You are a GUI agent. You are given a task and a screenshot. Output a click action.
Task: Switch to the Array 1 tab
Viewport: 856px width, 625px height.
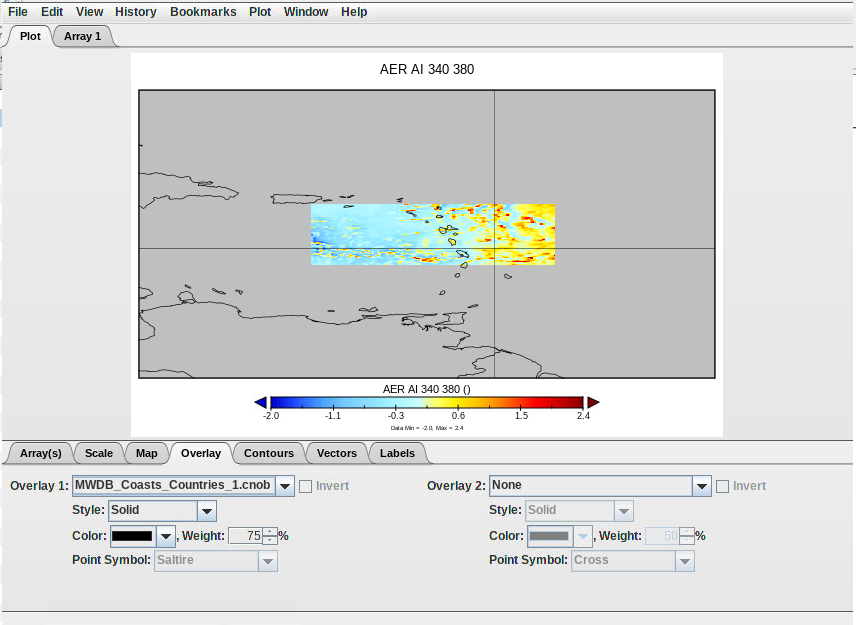[82, 36]
